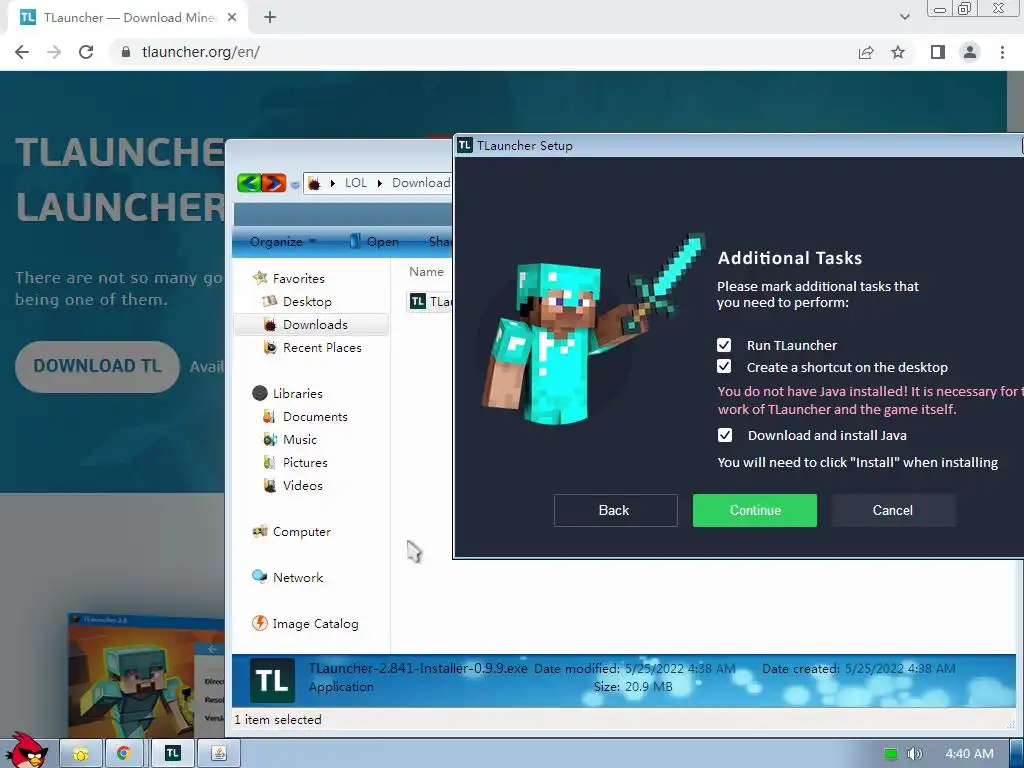Open Explorer recent locations dropdown arrow
The width and height of the screenshot is (1024, 768).
[295, 185]
